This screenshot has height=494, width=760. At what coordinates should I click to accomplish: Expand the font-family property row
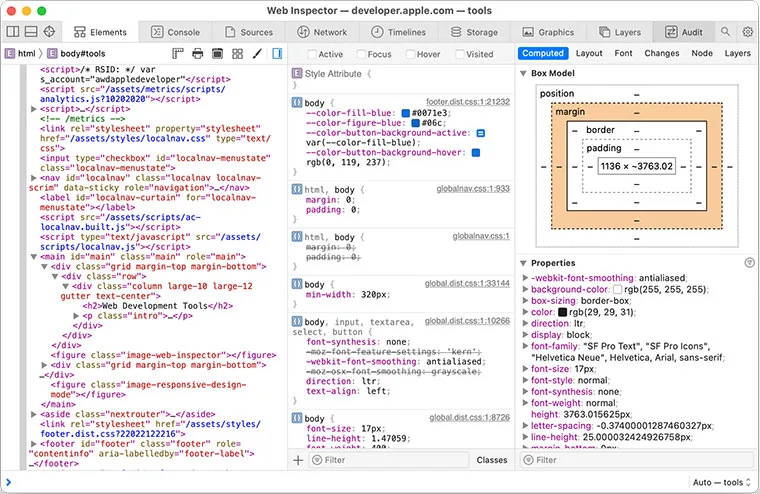pos(524,345)
